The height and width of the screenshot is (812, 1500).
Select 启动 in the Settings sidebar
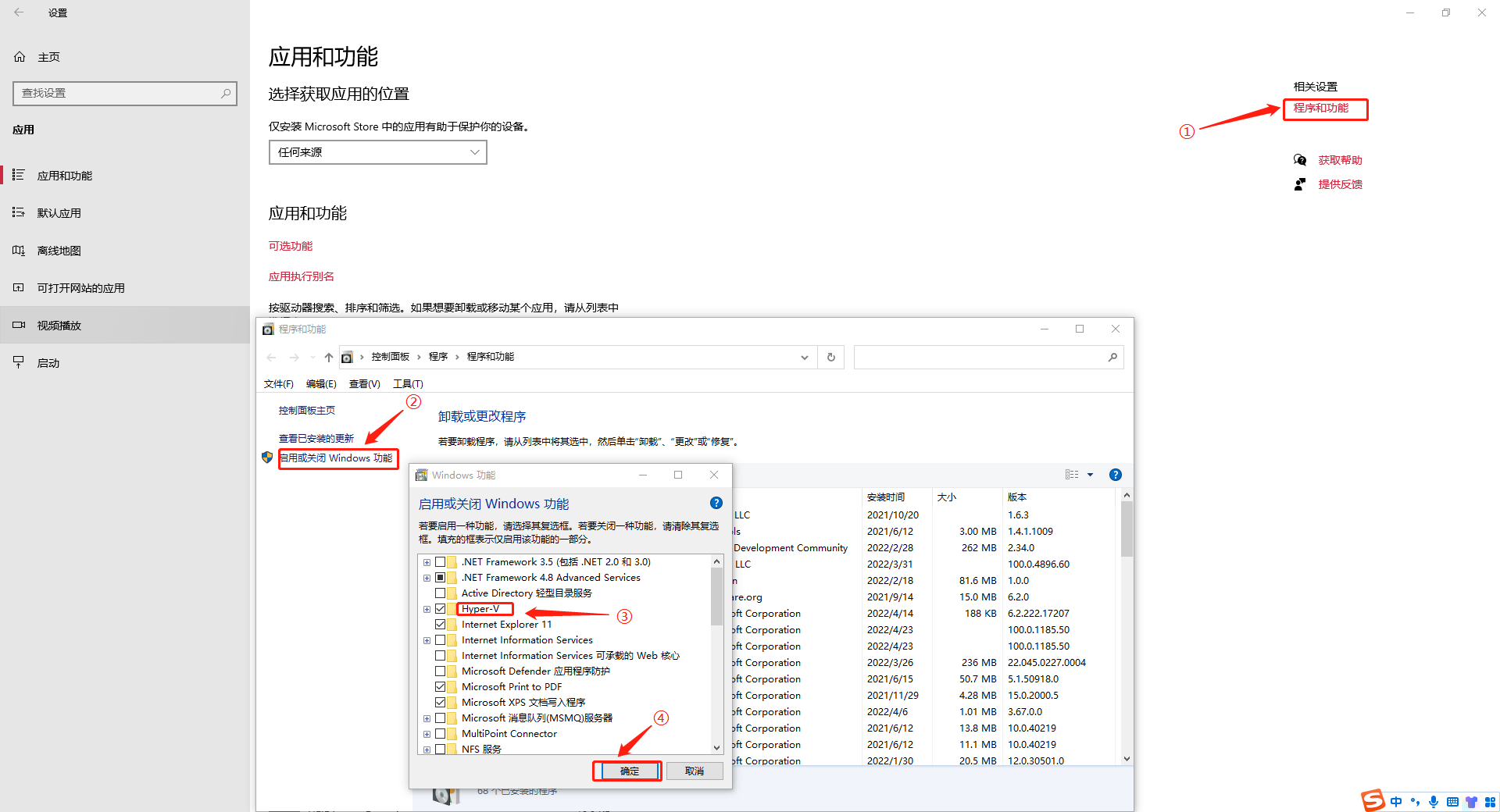point(47,361)
